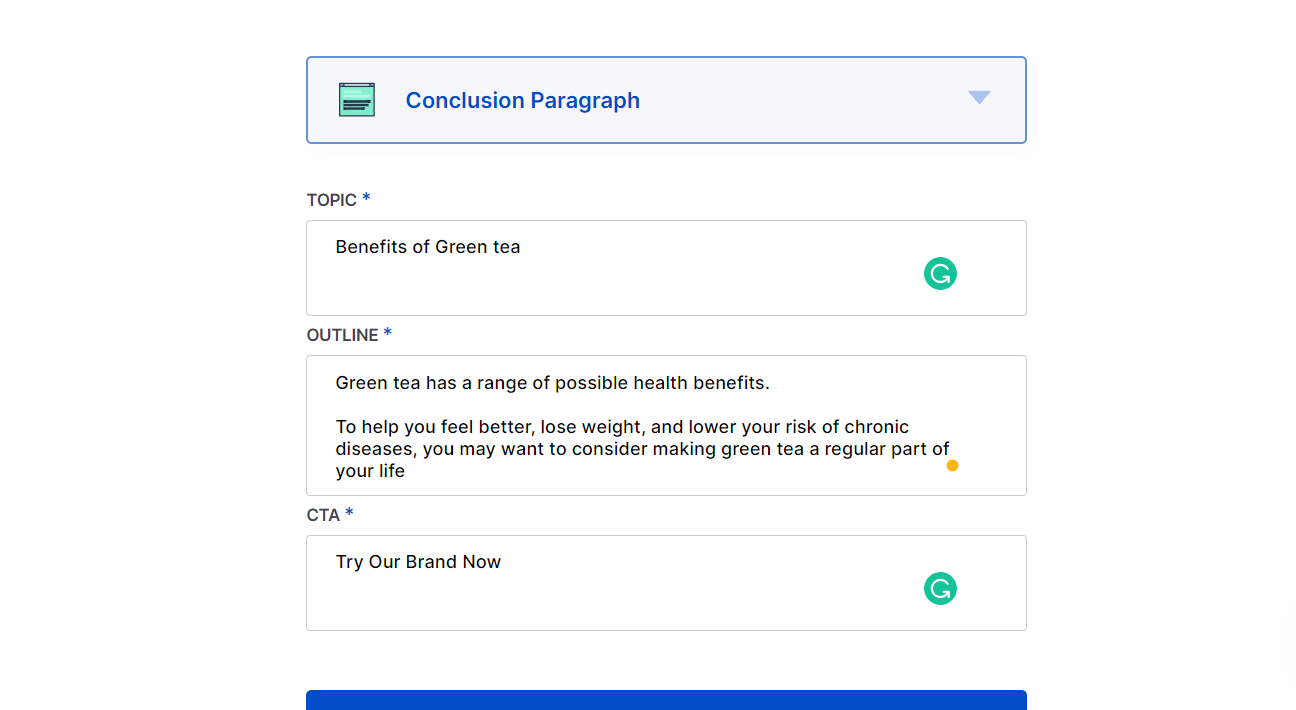The width and height of the screenshot is (1296, 710).
Task: Click the yellow Grammarly dot in Outline
Action: (x=952, y=465)
